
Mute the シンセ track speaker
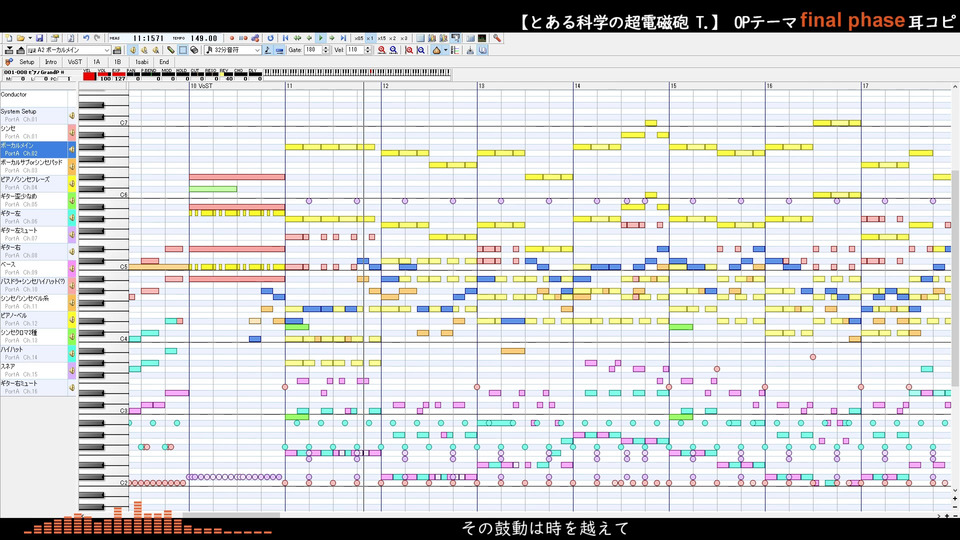coord(72,132)
